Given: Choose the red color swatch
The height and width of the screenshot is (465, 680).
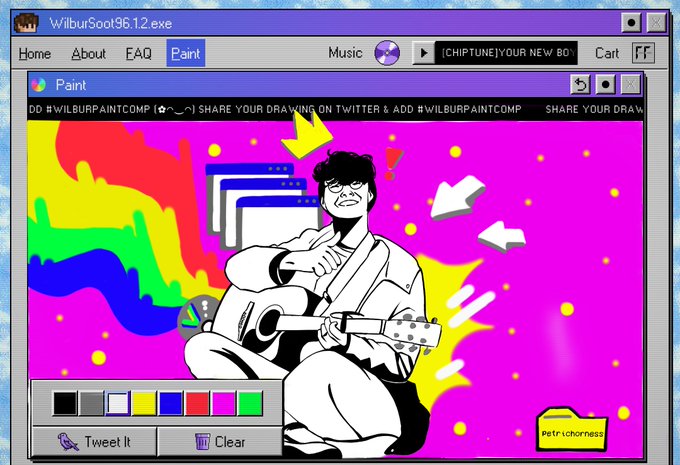Looking at the screenshot, I should click(197, 403).
